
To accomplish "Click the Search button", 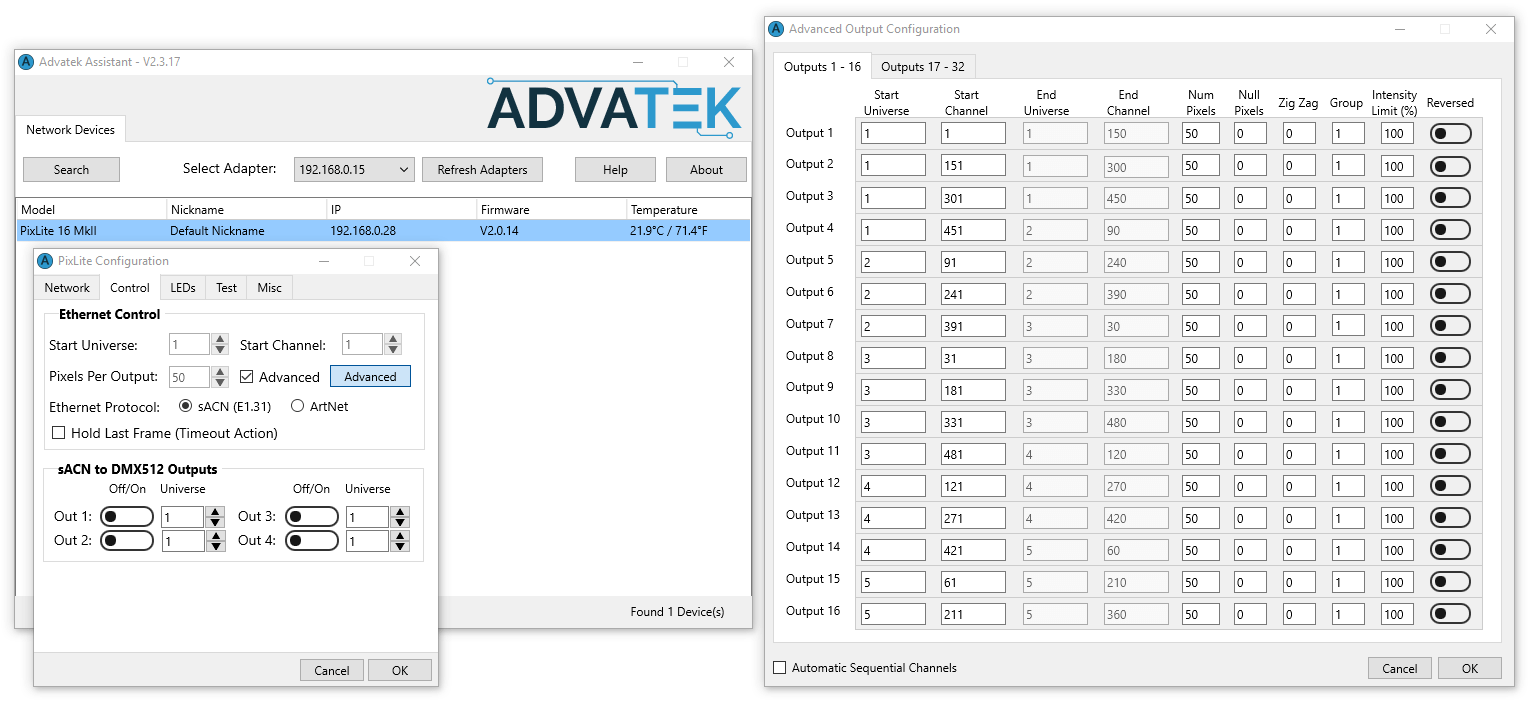I will click(x=71, y=170).
